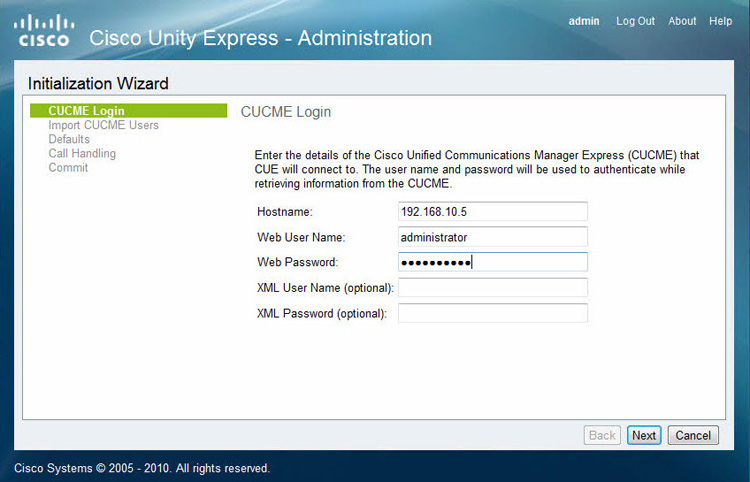Click the Web User Name: label
This screenshot has height=482, width=750.
tap(301, 237)
